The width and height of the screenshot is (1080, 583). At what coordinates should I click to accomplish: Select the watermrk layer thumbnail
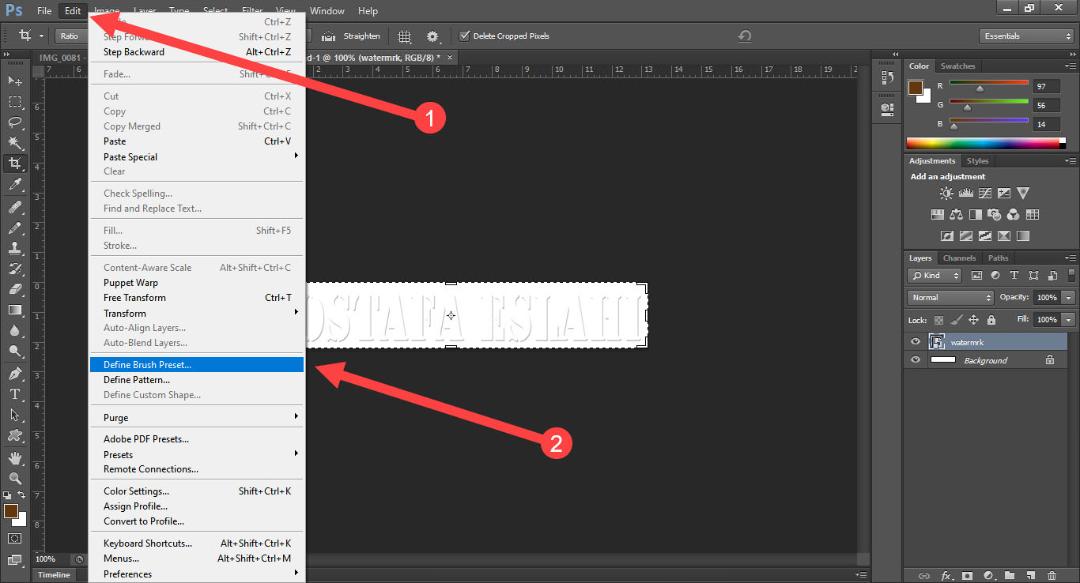[937, 342]
